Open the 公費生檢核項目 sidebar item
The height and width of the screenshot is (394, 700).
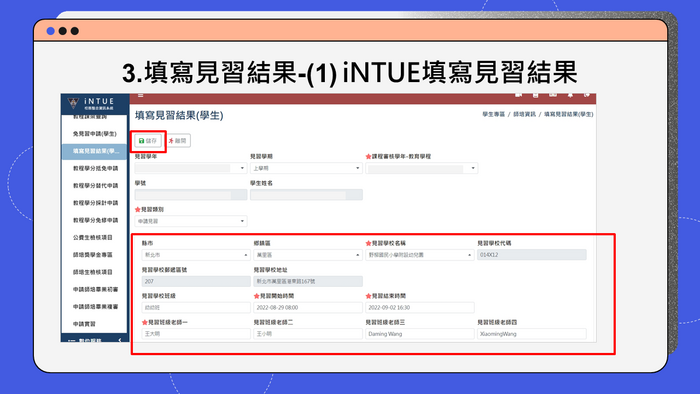[x=94, y=237]
